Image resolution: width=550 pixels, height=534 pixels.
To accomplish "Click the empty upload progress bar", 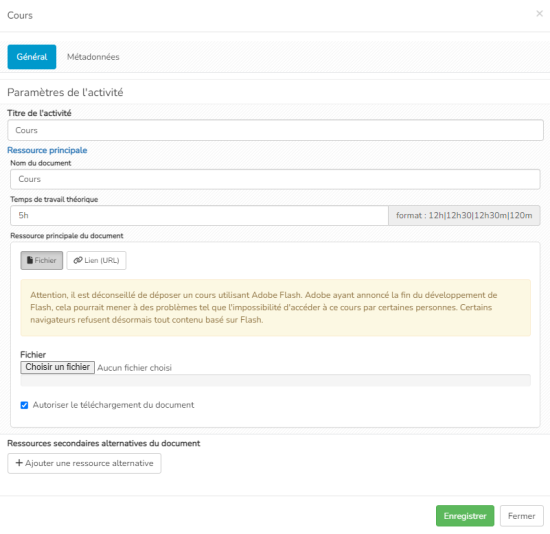I will [275, 380].
